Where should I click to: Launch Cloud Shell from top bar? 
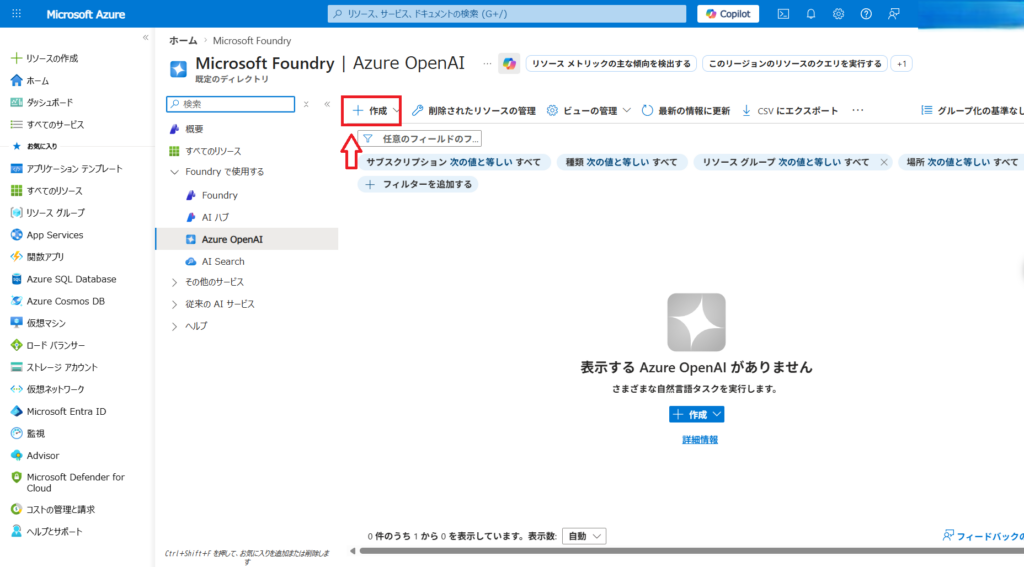[783, 14]
